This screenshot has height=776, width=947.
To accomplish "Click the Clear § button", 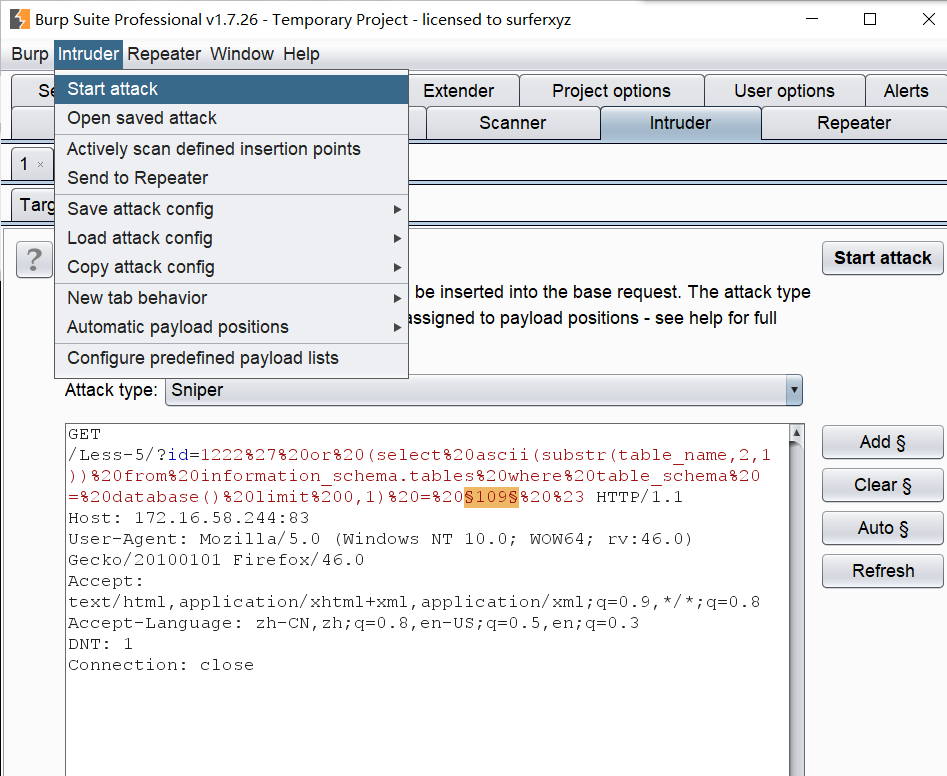I will click(x=882, y=485).
